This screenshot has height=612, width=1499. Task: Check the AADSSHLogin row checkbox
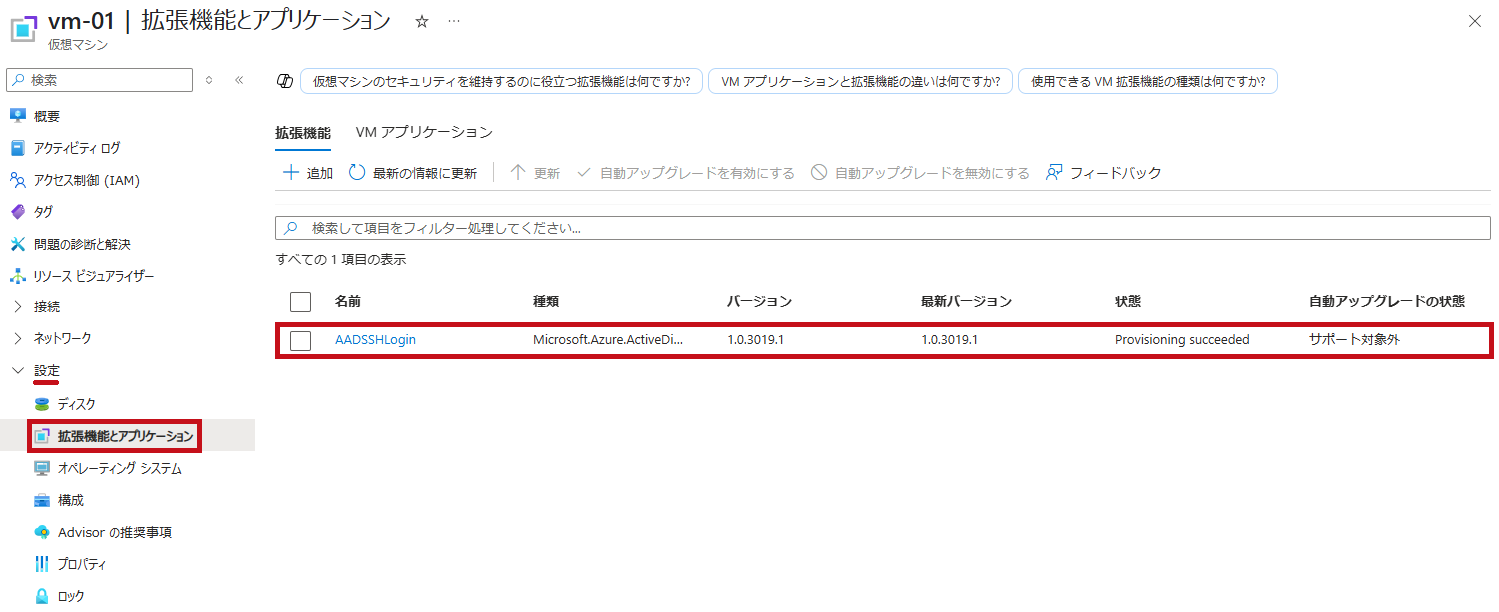pyautogui.click(x=301, y=340)
